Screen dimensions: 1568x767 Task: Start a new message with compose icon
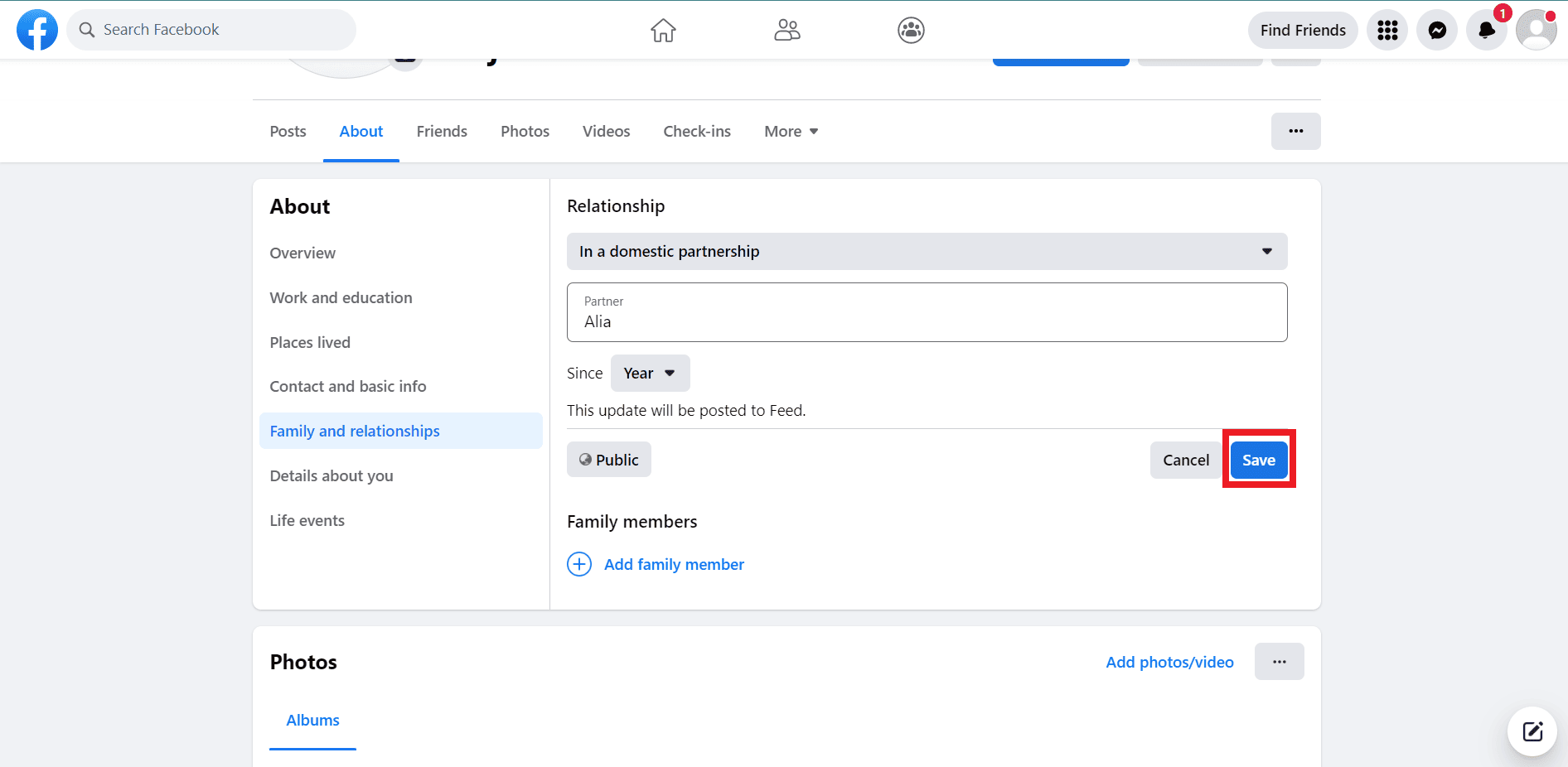[1532, 731]
